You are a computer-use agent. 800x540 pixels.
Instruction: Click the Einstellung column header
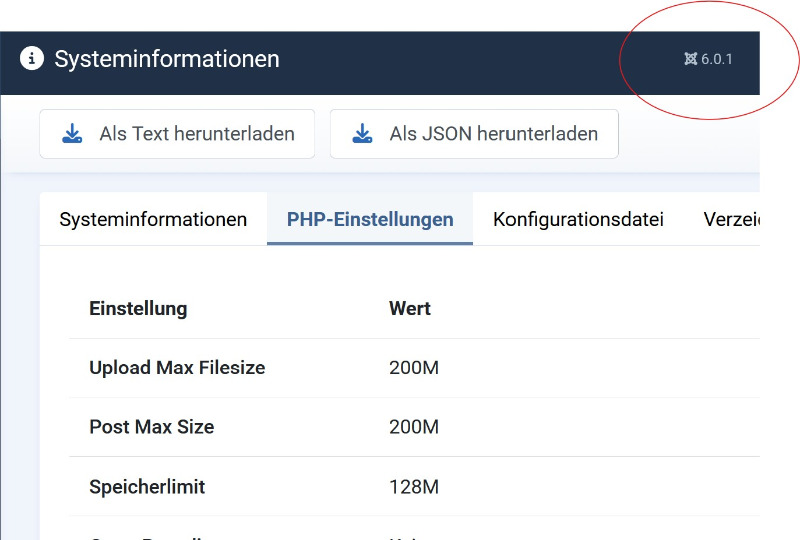click(x=138, y=308)
